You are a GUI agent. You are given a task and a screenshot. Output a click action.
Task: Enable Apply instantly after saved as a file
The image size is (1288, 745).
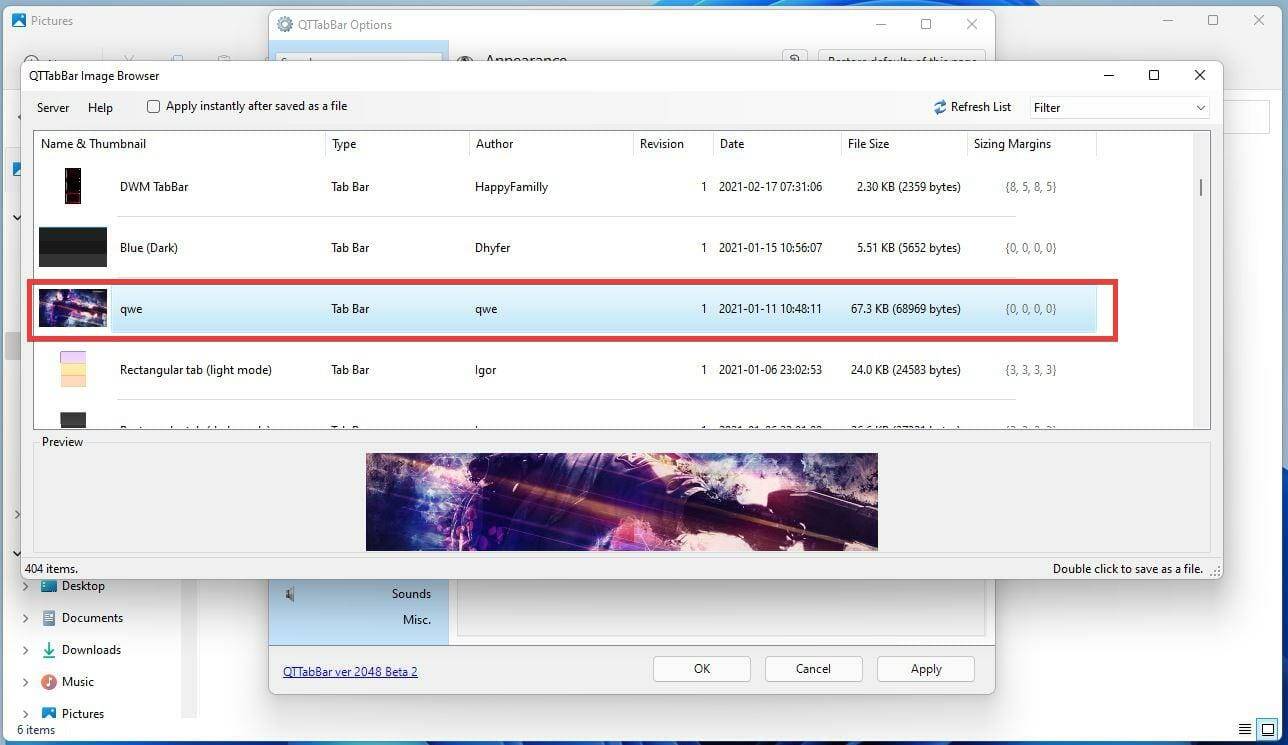point(153,106)
